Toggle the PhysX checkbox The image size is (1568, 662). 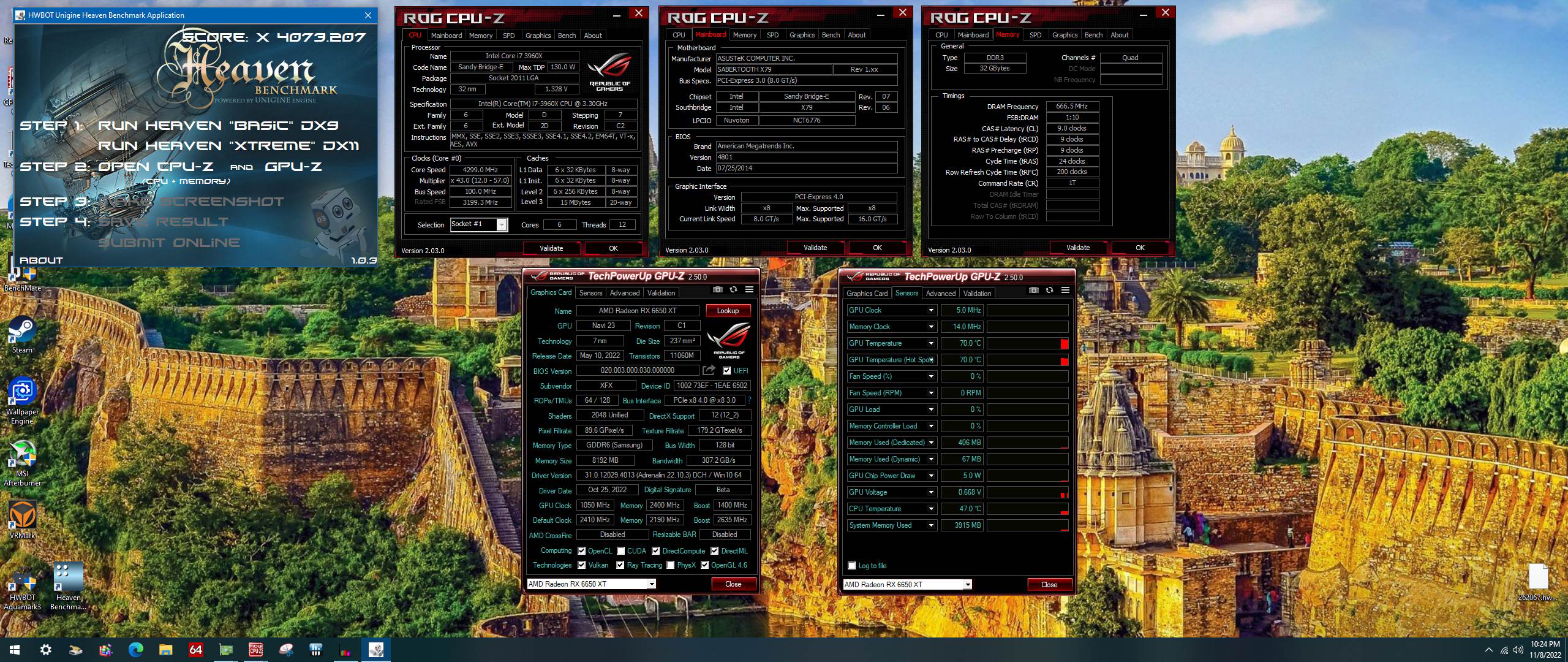[x=670, y=565]
